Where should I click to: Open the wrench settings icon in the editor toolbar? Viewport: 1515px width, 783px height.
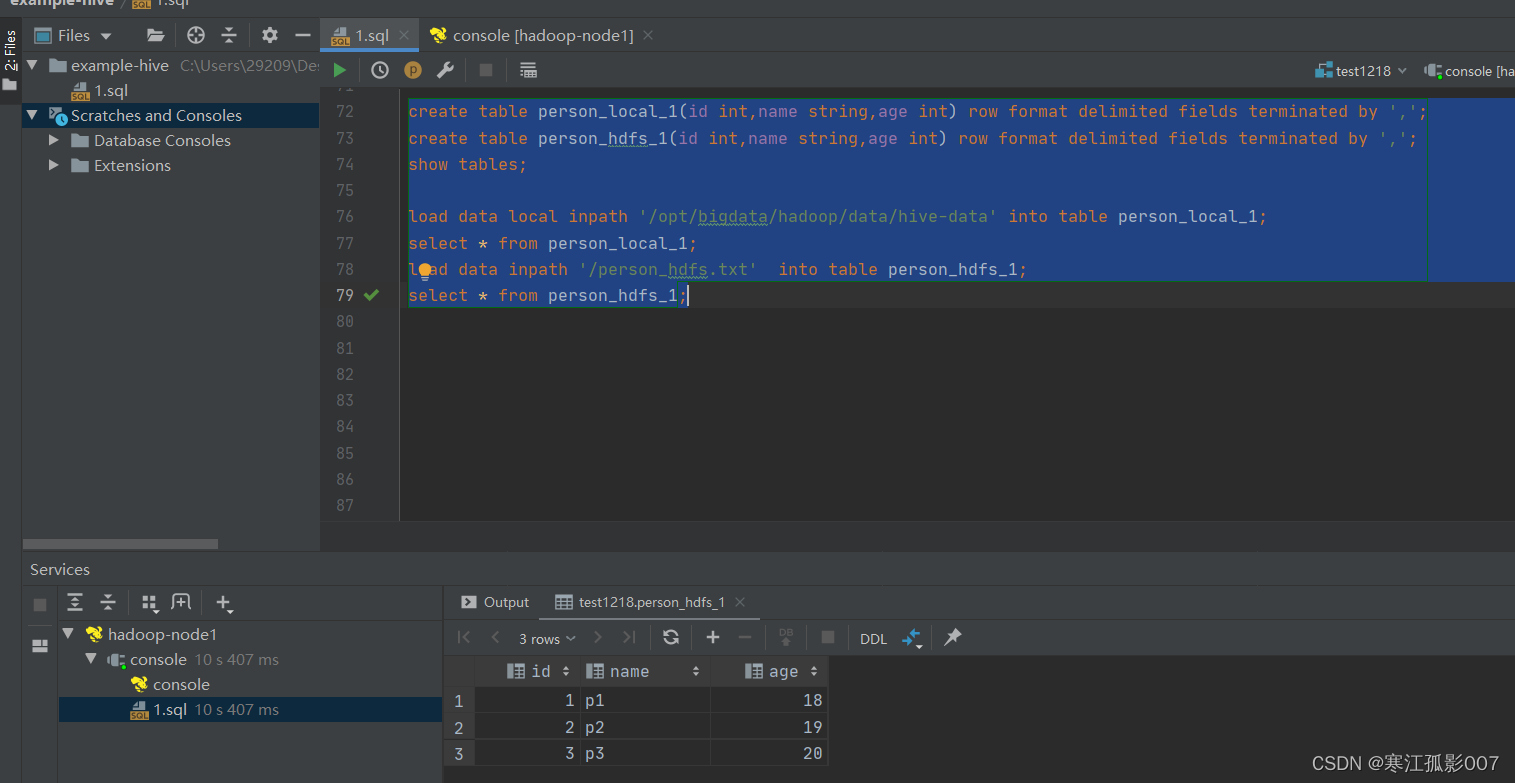click(446, 70)
